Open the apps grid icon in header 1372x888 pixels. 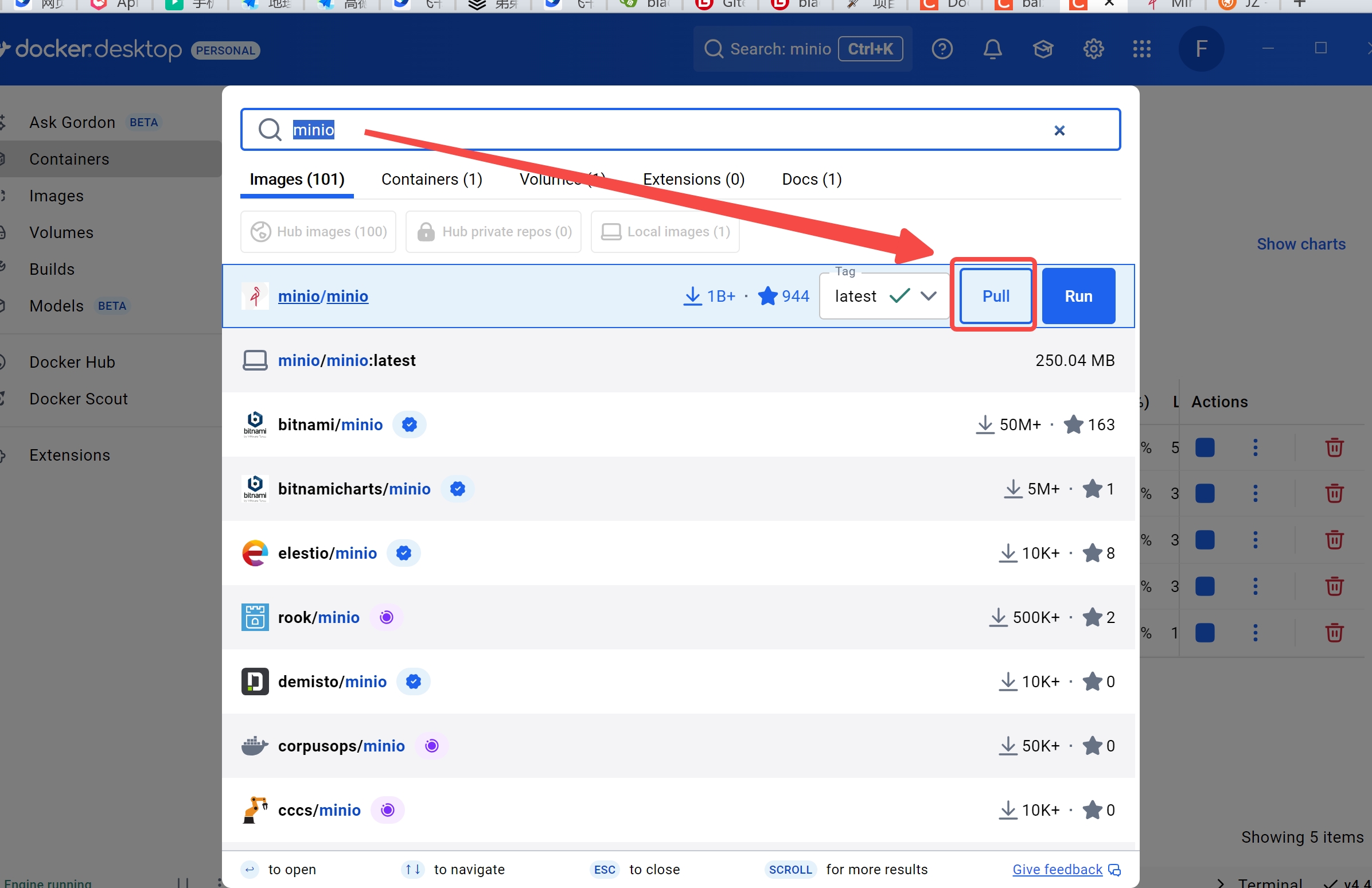1141,49
